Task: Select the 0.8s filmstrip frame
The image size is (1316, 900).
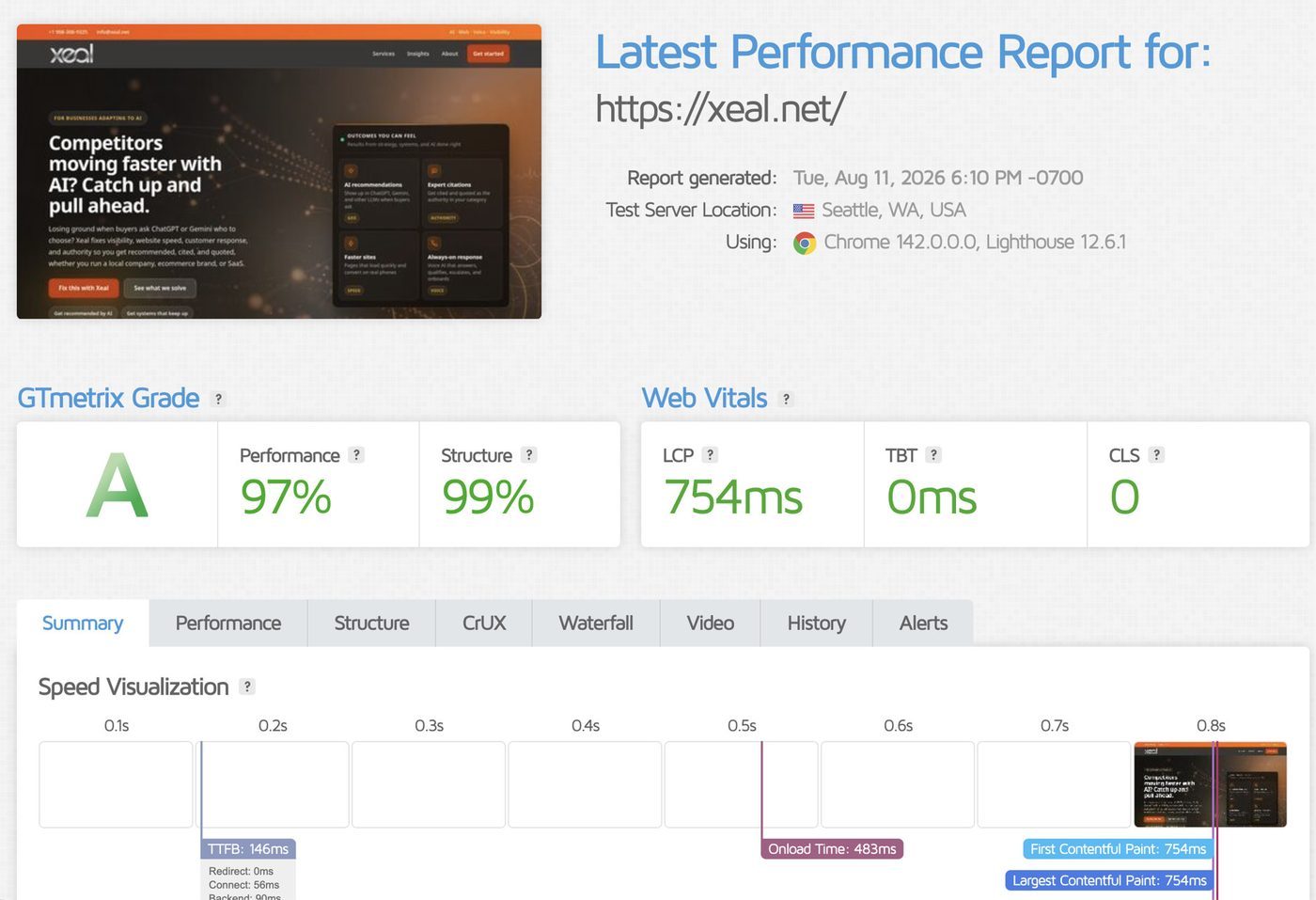Action: pos(1211,784)
